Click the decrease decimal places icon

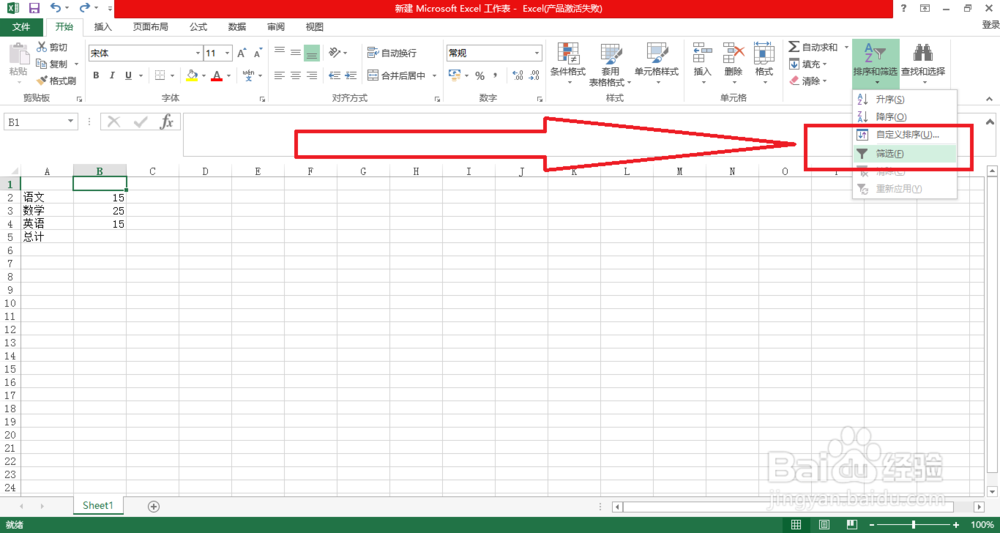(534, 76)
